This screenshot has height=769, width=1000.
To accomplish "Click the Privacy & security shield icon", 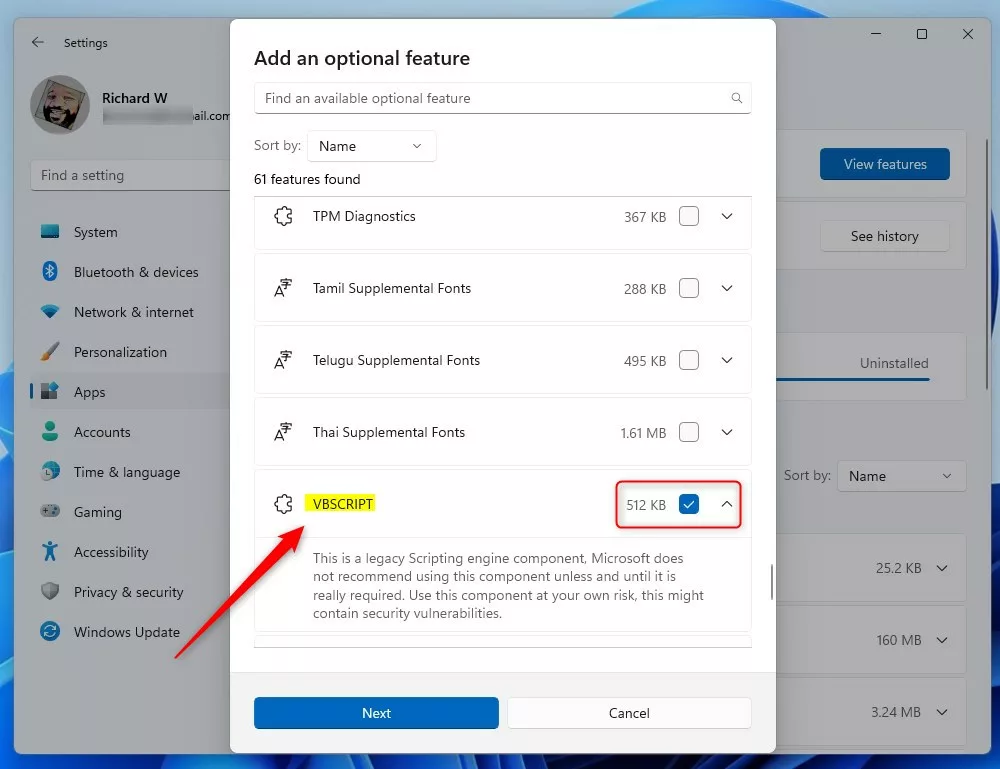I will coord(50,592).
